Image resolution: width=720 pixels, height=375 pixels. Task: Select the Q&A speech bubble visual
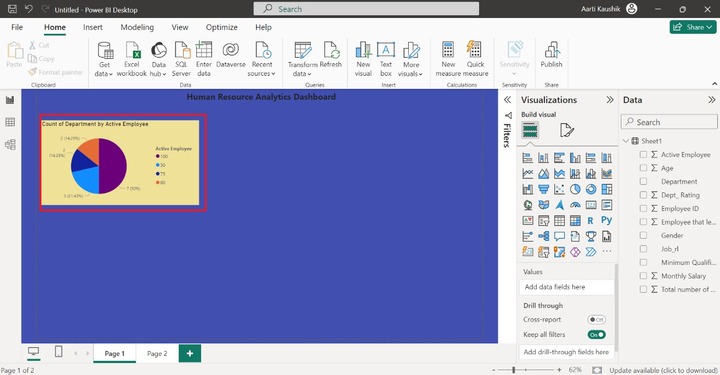(x=559, y=236)
